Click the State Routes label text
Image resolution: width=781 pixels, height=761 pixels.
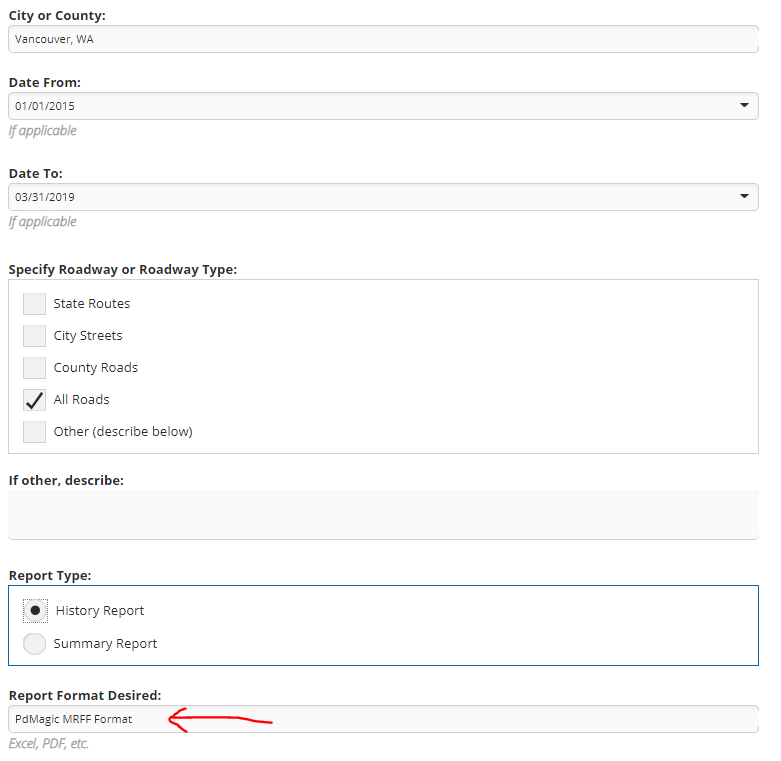[92, 304]
